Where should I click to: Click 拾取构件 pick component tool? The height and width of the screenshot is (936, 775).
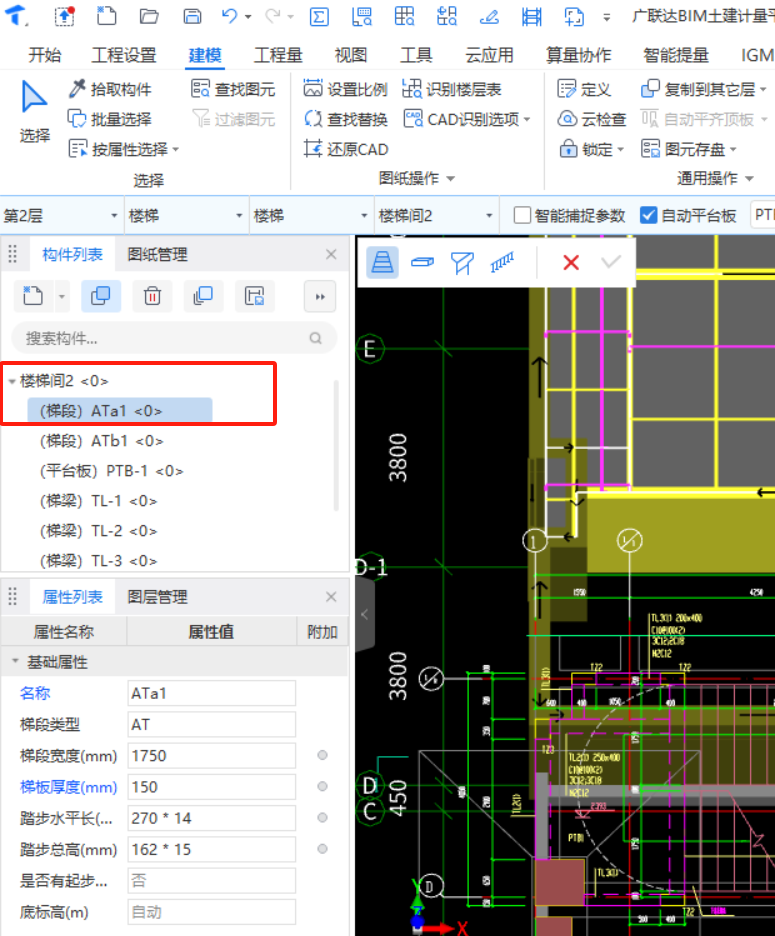pos(110,90)
